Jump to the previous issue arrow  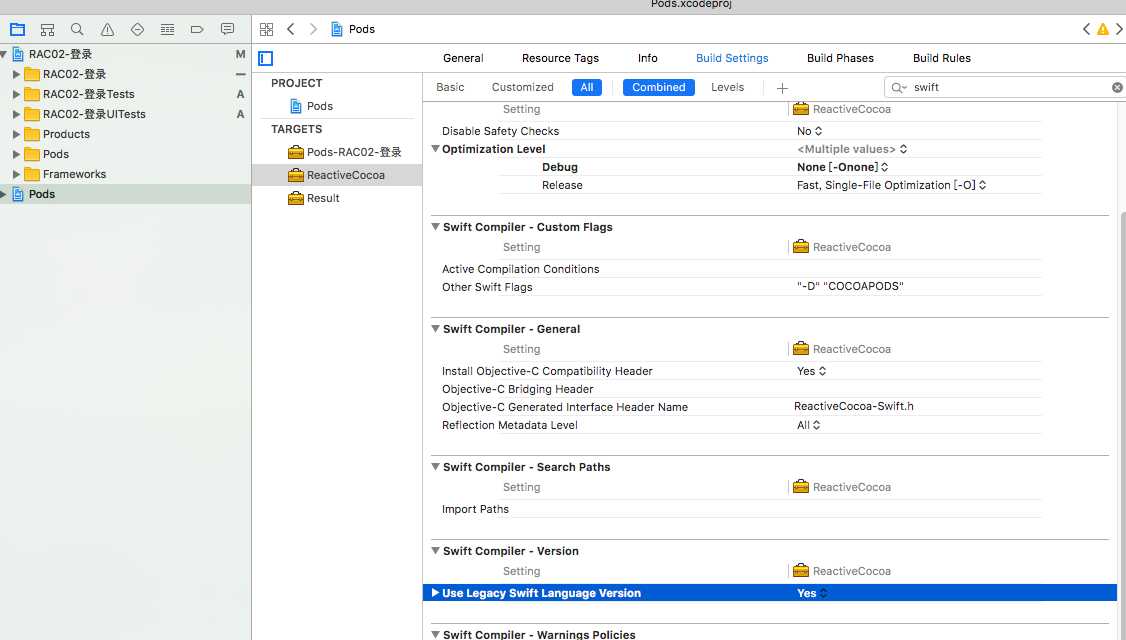1086,29
